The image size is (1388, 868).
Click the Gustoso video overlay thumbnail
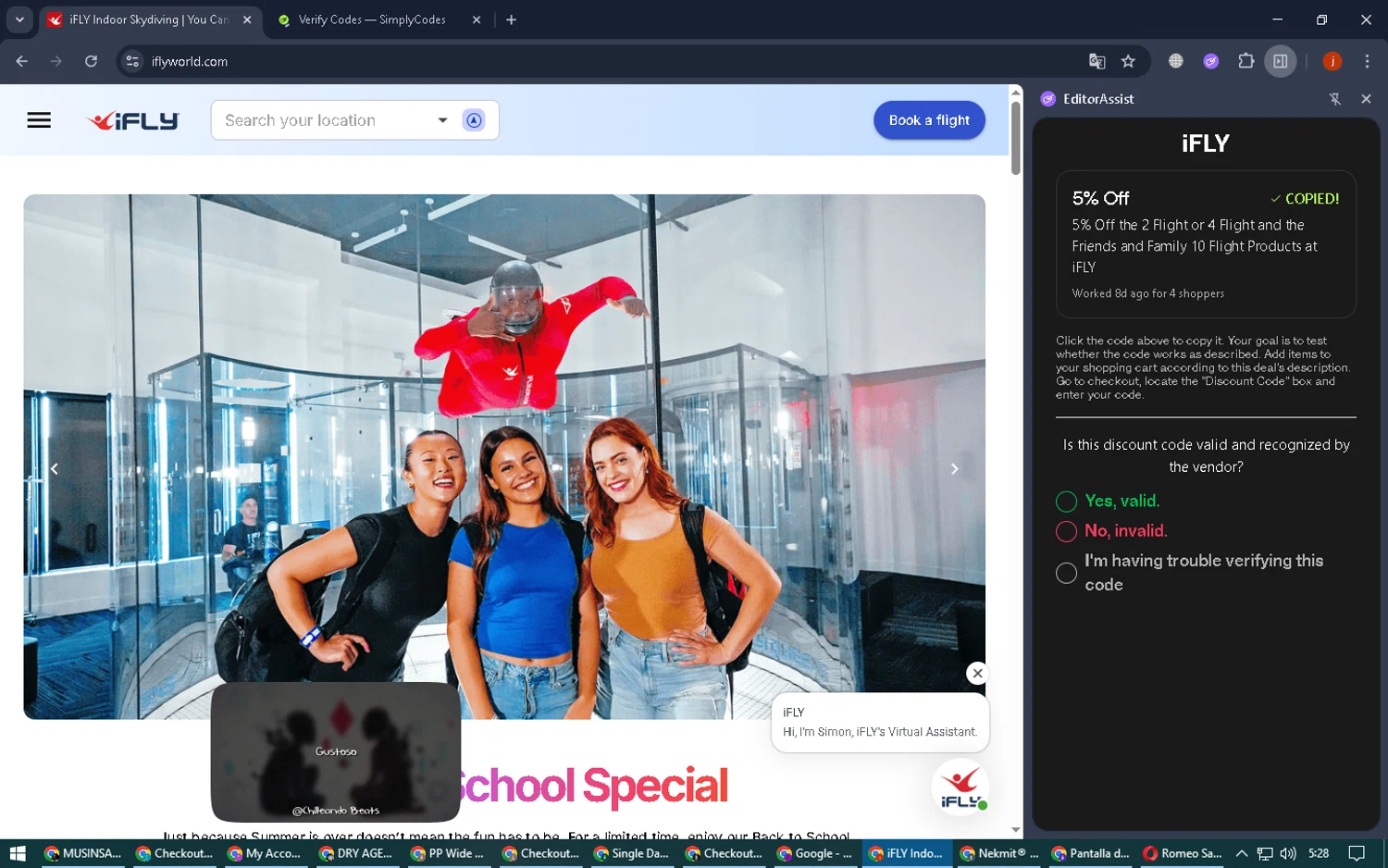(336, 751)
